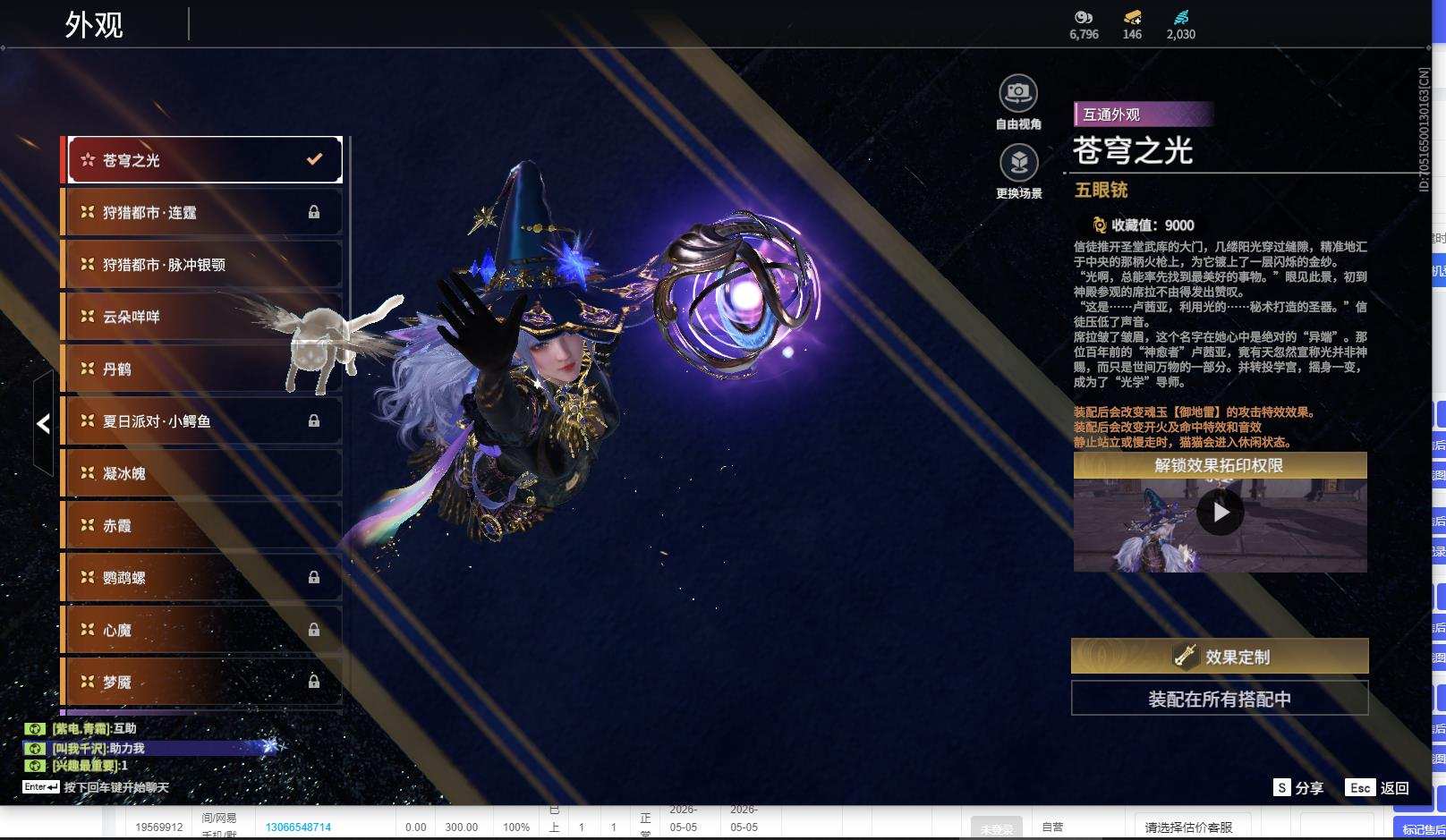Select the 狩猎都市·脉冲银颚 skin
Screen dimensions: 1446x840
point(202,265)
